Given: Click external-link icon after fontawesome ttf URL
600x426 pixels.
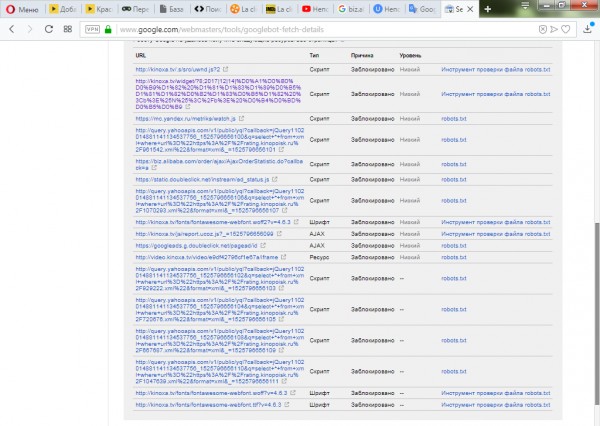Looking at the screenshot, I should point(287,405).
